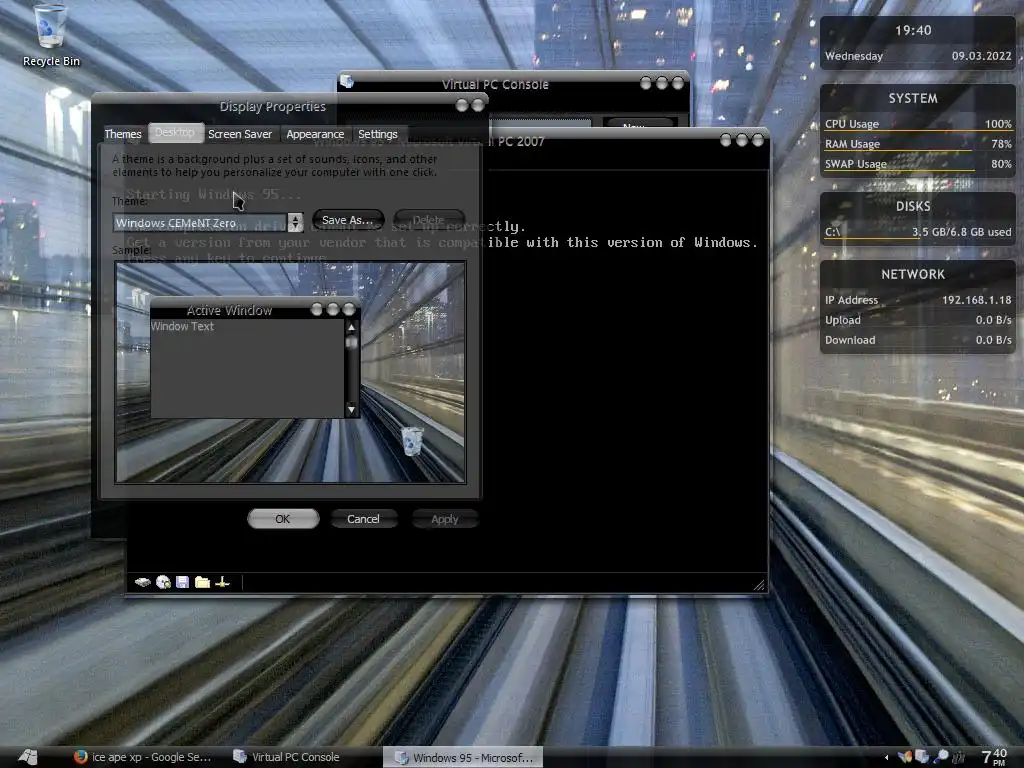This screenshot has height=768, width=1024.
Task: Switch to the Settings tab
Action: tap(377, 134)
